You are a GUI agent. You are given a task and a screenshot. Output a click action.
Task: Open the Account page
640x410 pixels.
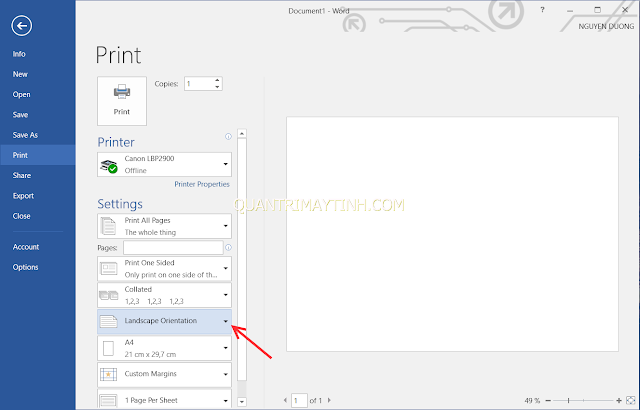coord(26,247)
